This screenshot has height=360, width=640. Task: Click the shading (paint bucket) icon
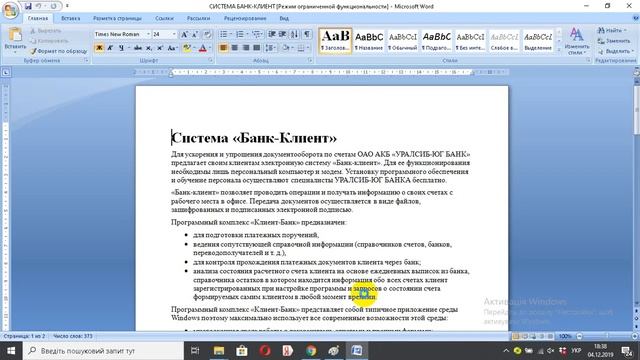[x=286, y=48]
